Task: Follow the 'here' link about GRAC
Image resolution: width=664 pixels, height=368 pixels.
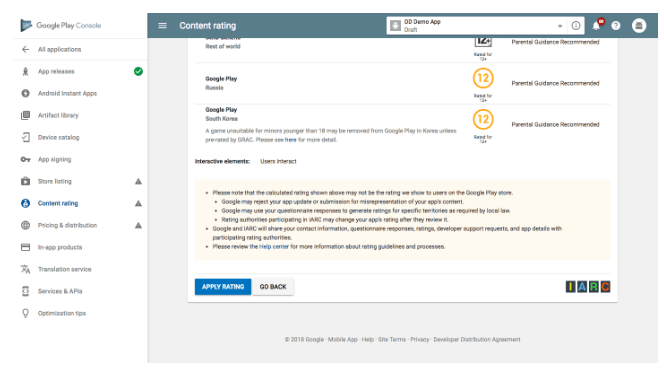Action: [x=290, y=140]
